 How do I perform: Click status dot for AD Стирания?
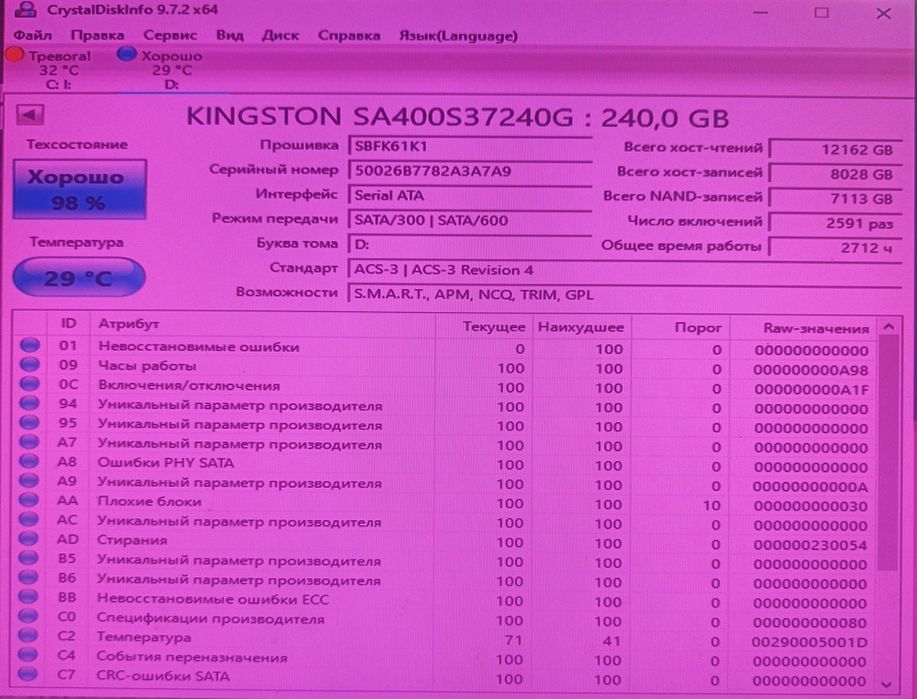(28, 538)
